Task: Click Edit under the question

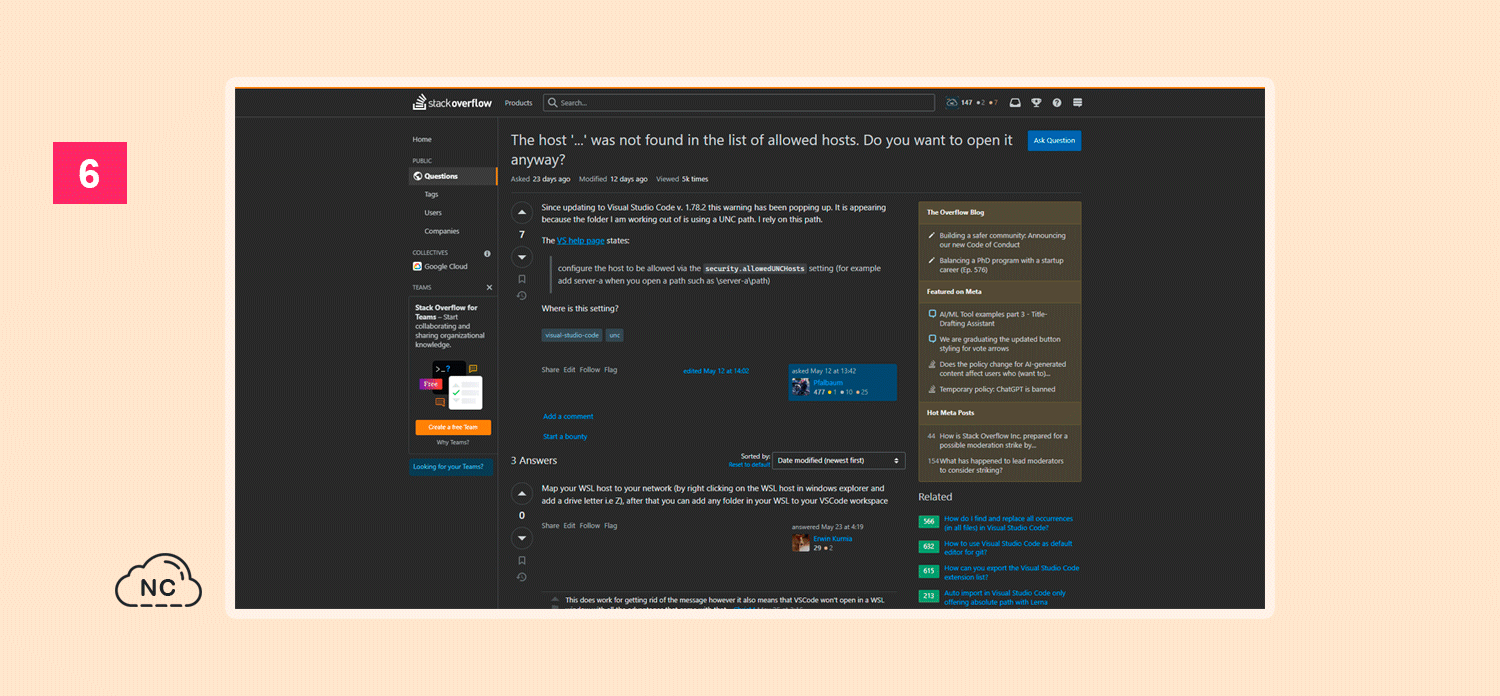Action: tap(569, 370)
